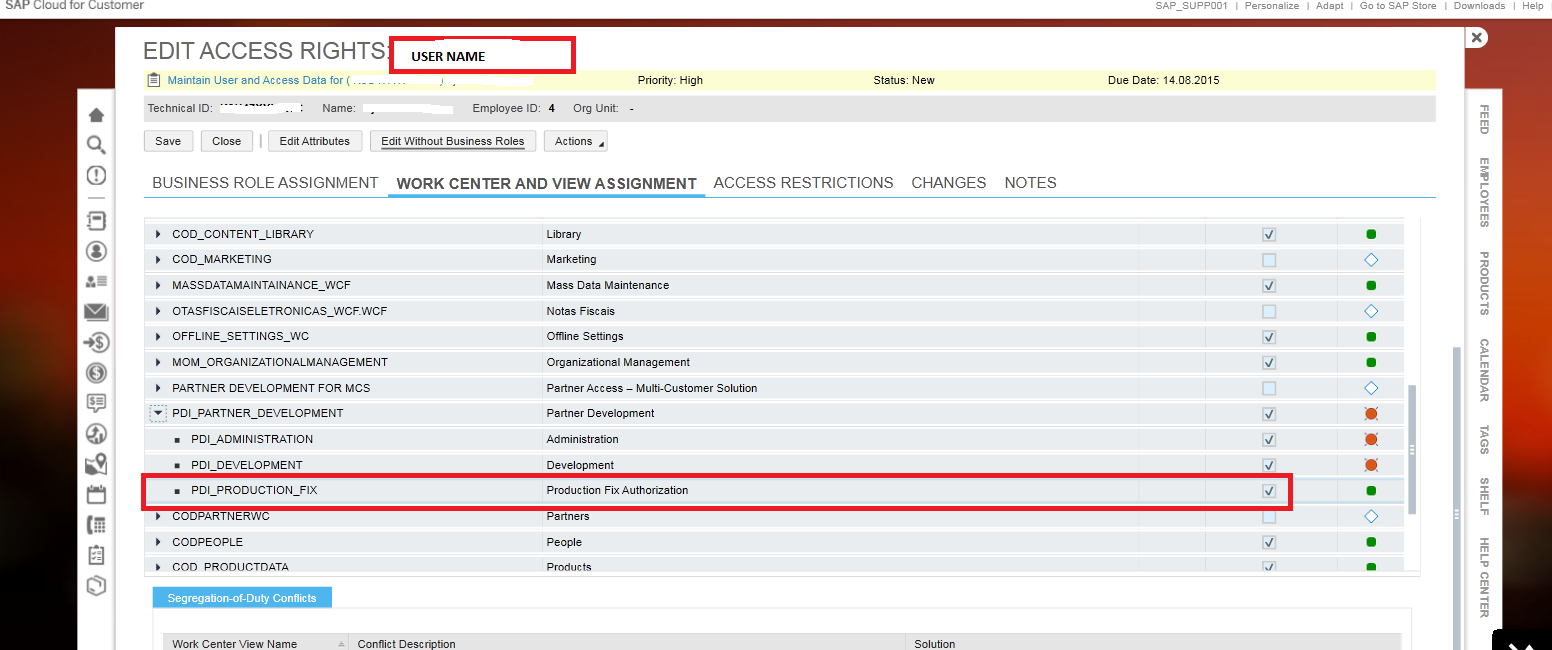Switch to Business Role Assignment tab
Viewport: 1552px width, 650px height.
(265, 183)
